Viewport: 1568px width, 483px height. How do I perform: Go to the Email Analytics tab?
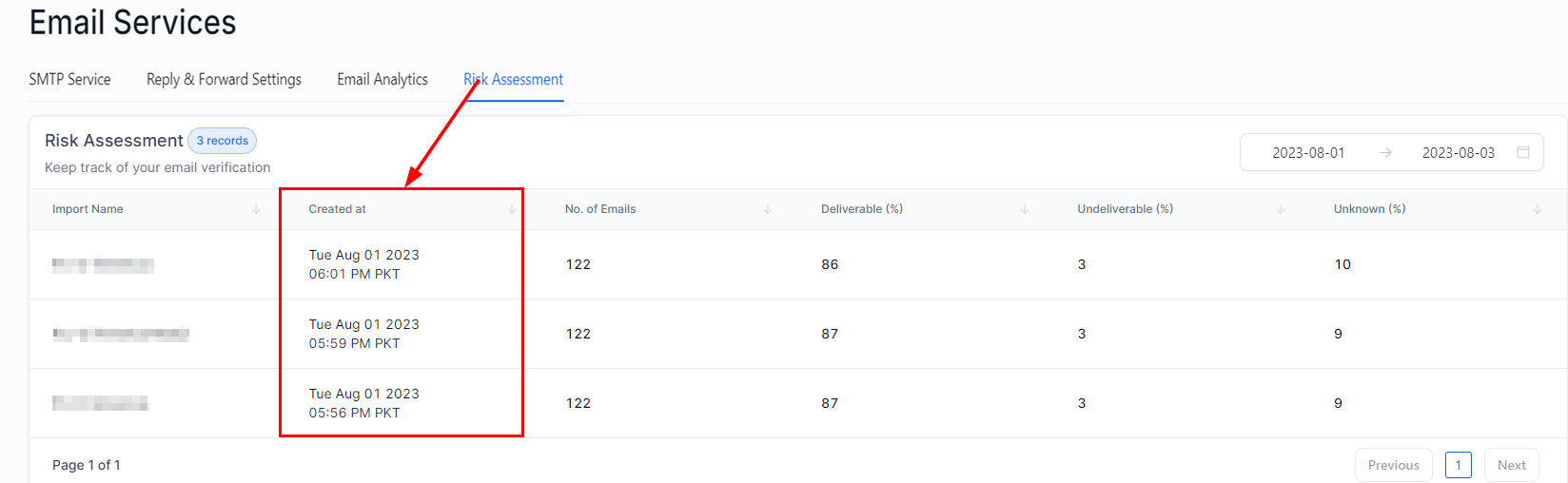point(382,80)
